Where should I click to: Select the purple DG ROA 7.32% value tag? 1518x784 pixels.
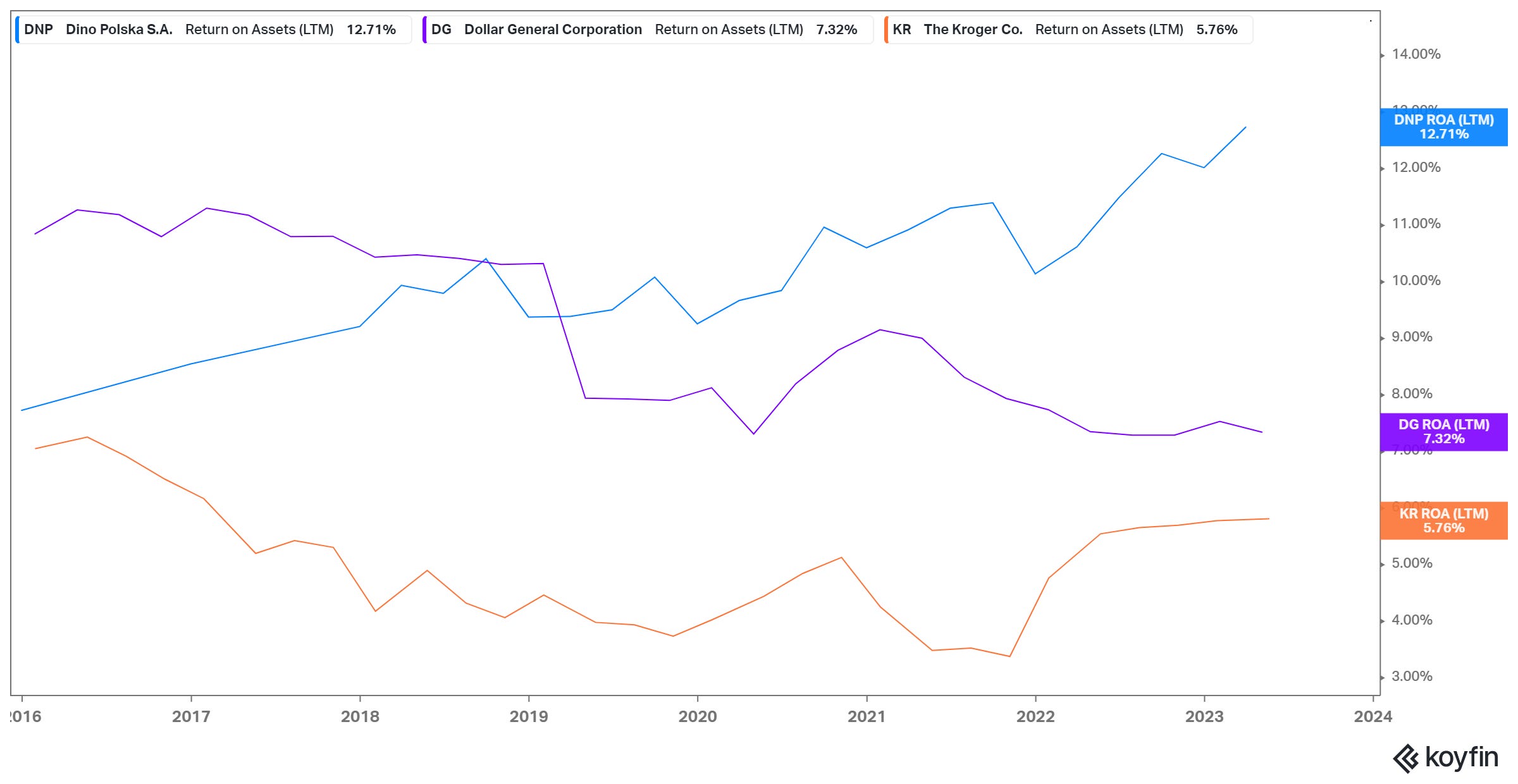click(1444, 432)
